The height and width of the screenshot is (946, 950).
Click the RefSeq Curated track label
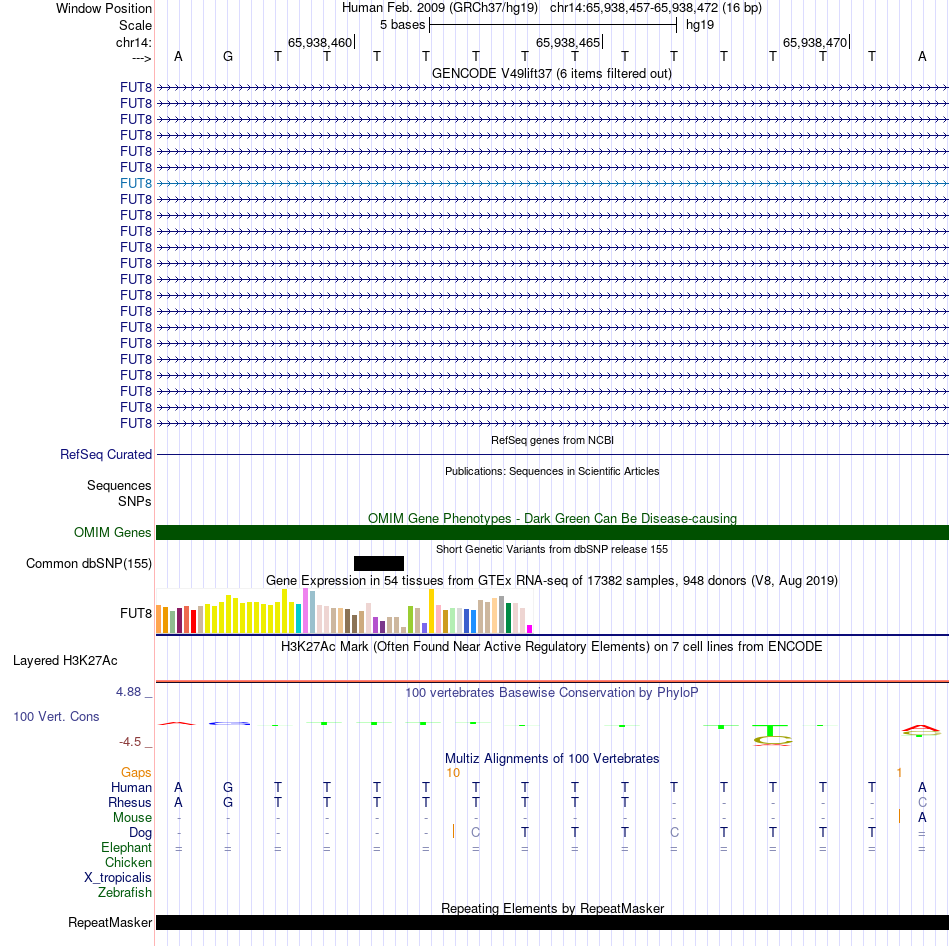[x=106, y=455]
